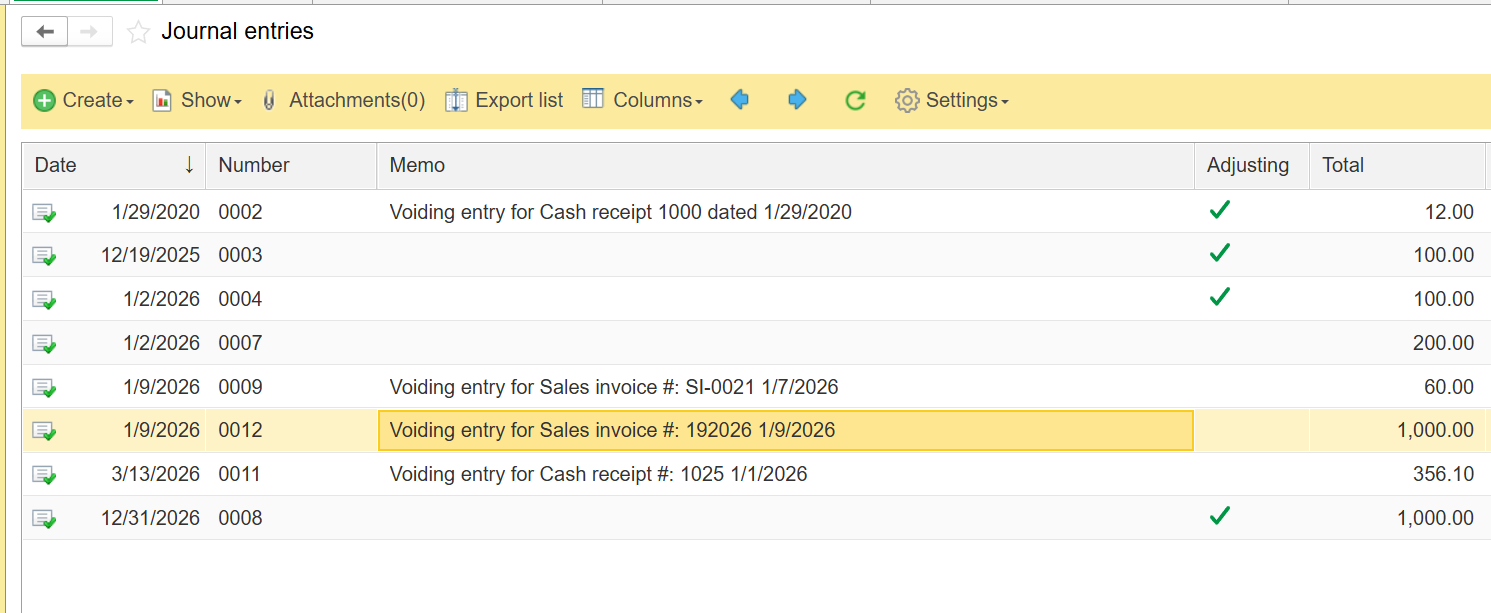Open the Create dropdown menu
1491x613 pixels.
click(x=83, y=100)
